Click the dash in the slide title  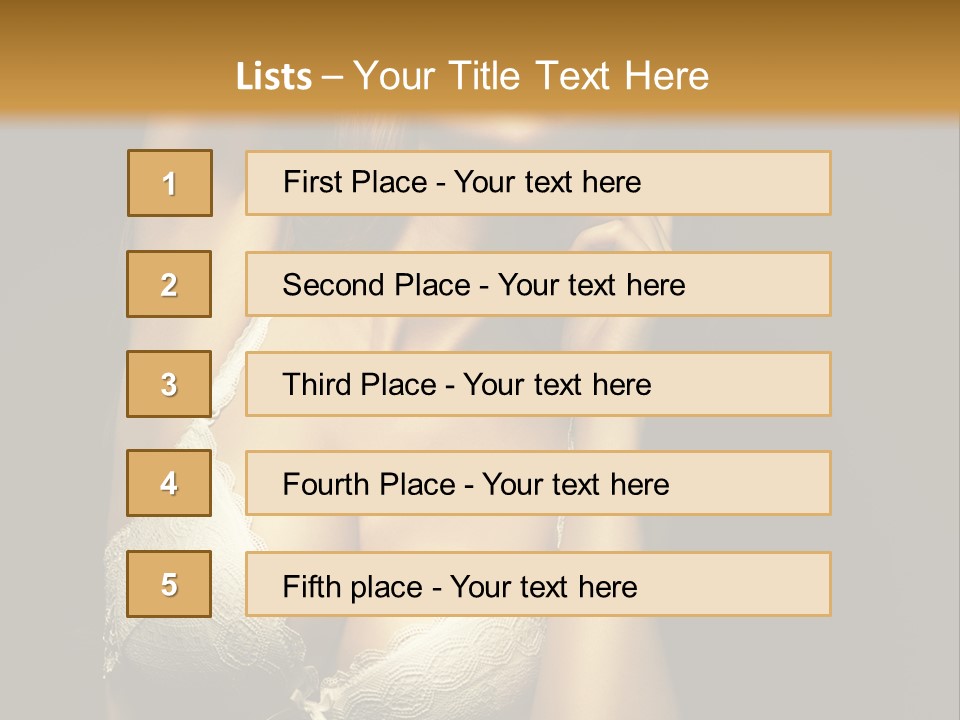[332, 78]
